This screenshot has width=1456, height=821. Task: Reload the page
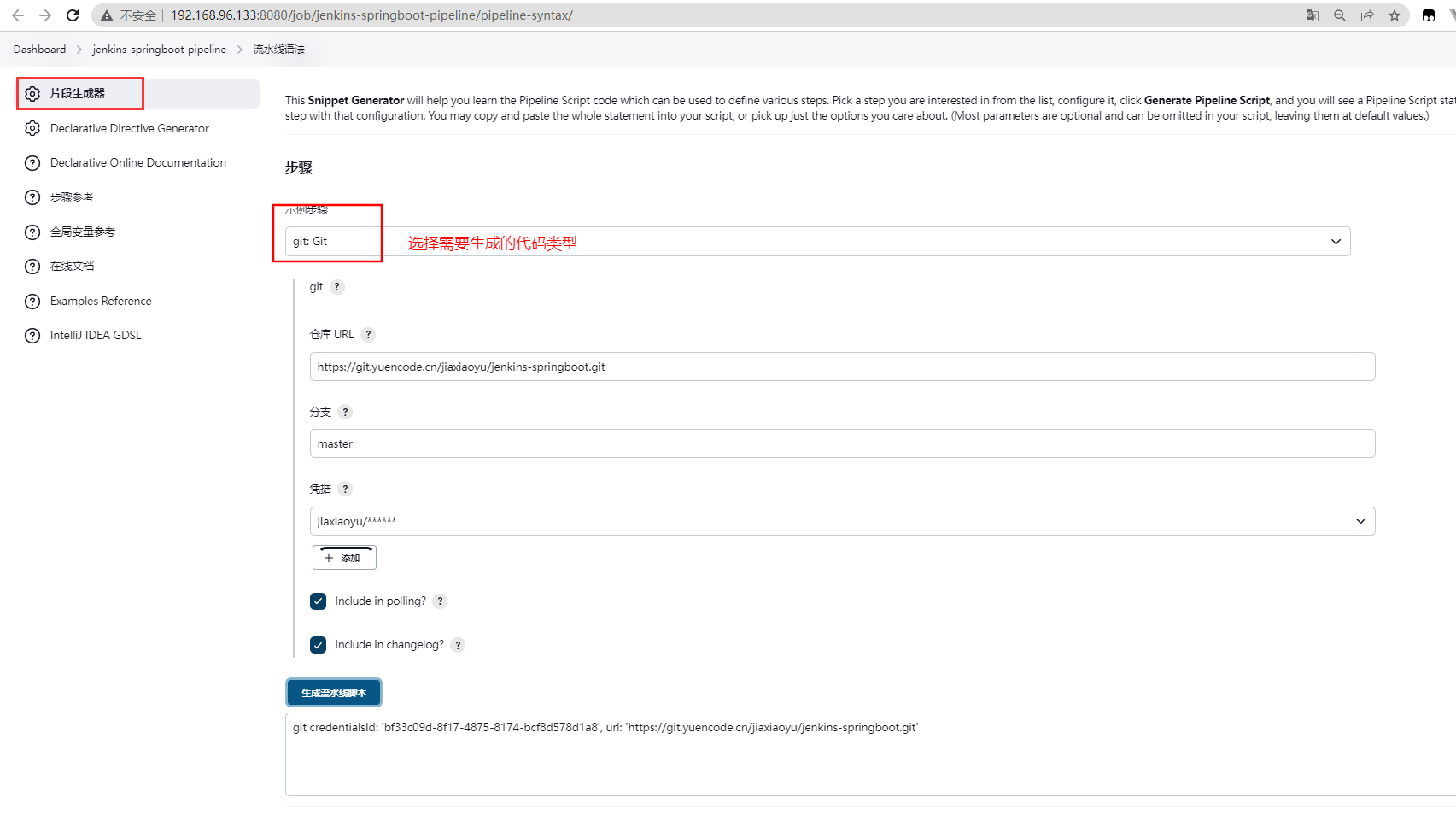73,15
